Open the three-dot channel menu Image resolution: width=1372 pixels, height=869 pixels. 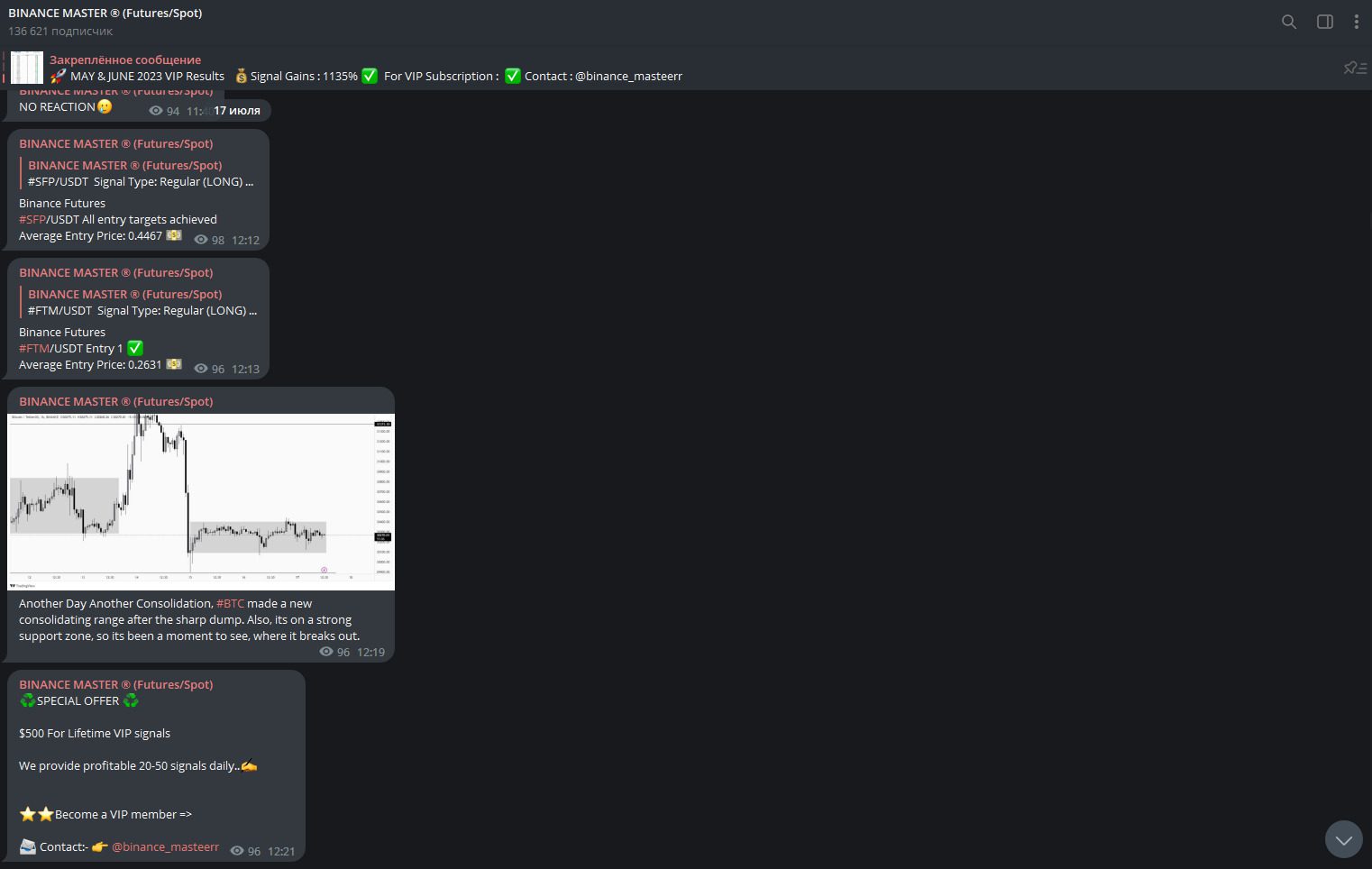pos(1356,22)
